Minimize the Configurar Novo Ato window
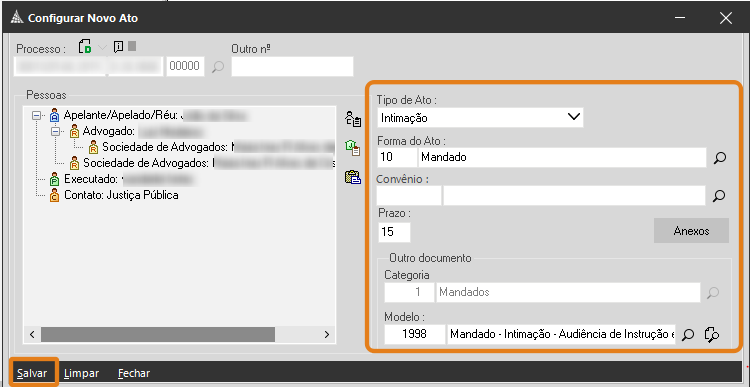 tap(681, 18)
